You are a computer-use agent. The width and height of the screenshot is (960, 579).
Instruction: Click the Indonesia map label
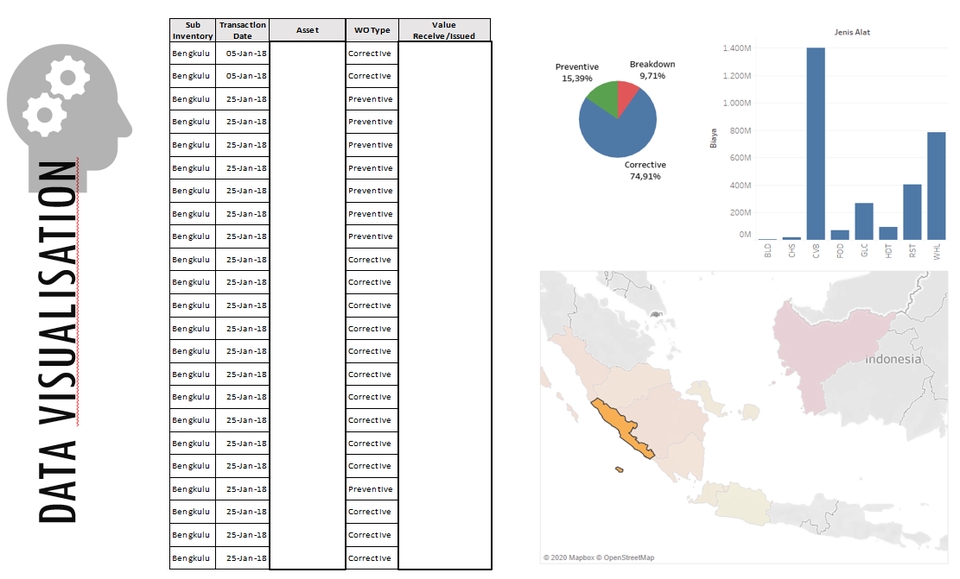tap(893, 359)
